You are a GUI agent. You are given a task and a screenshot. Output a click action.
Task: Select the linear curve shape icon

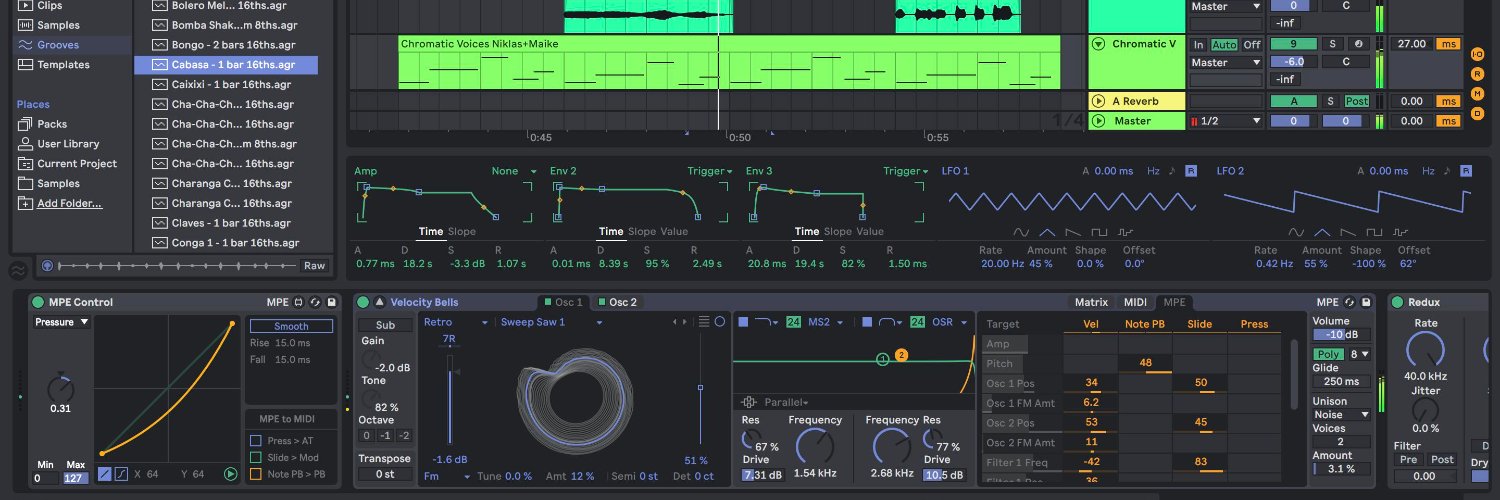tap(105, 474)
